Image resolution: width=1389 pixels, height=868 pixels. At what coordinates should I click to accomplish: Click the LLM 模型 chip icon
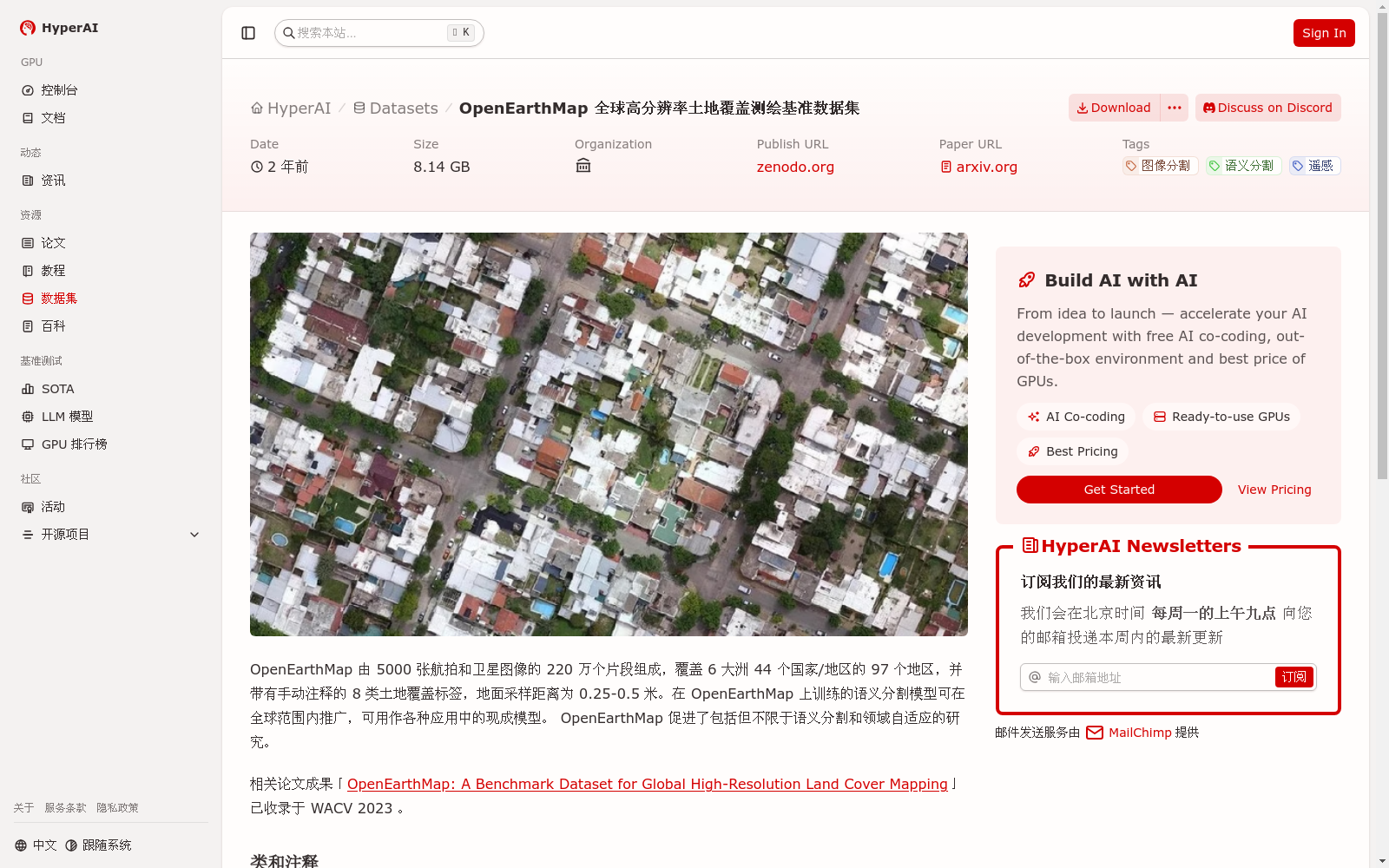coord(28,417)
